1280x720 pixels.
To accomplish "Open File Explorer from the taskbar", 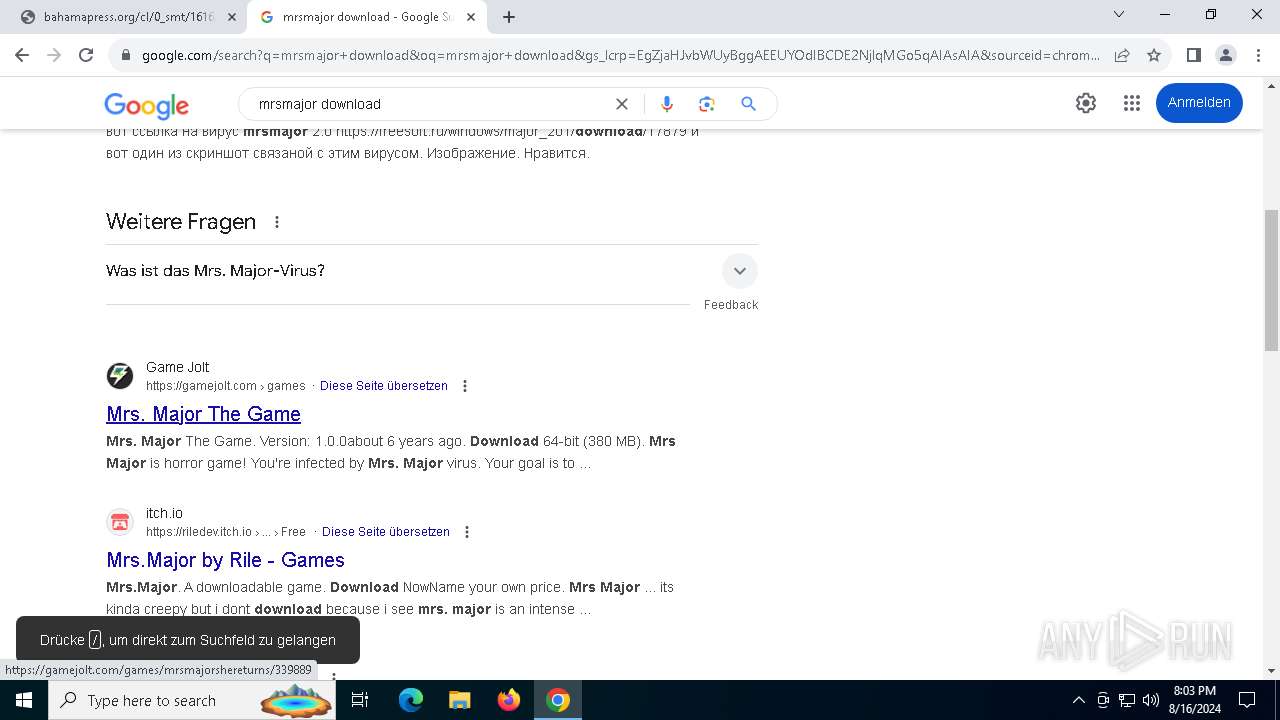I will 459,700.
